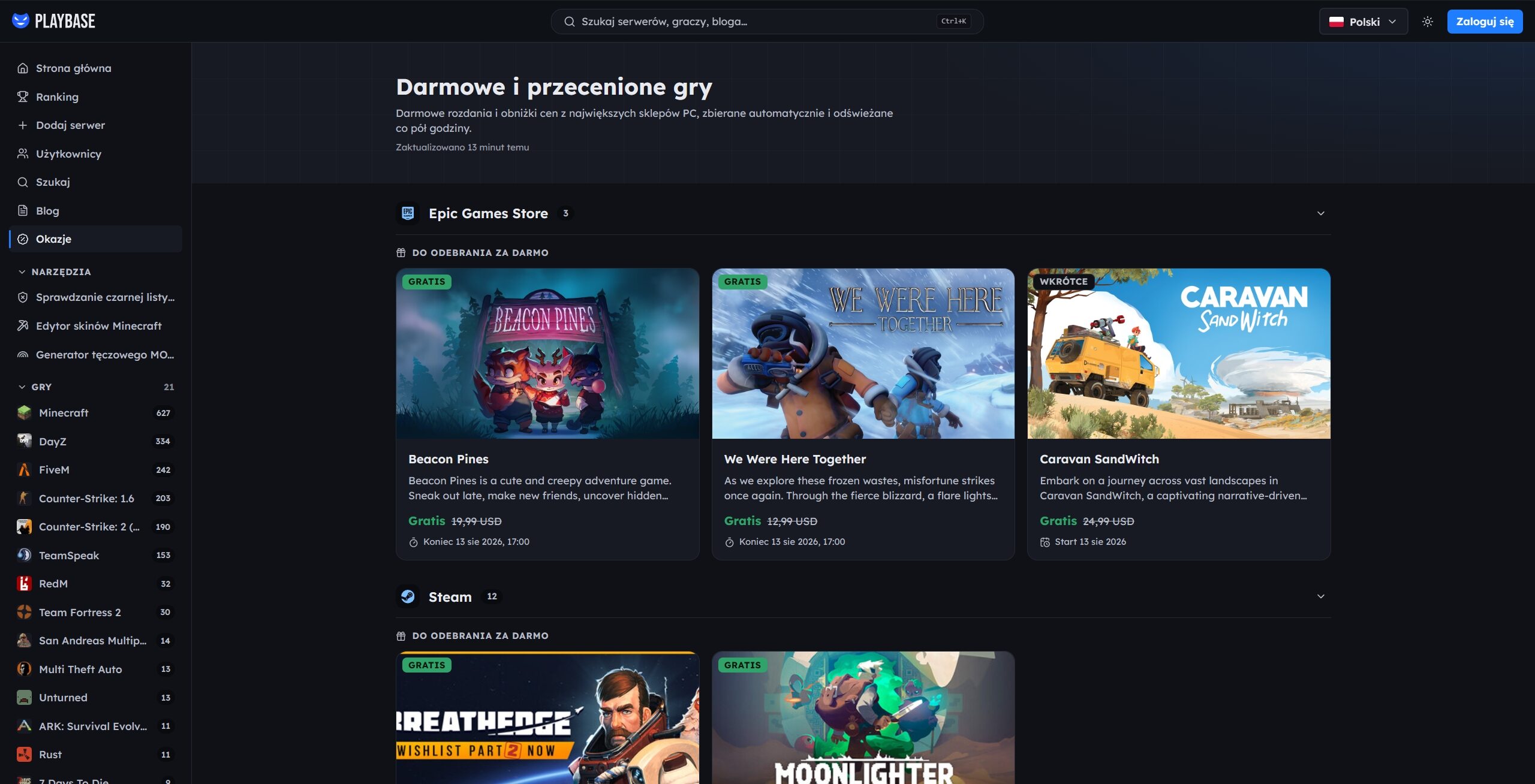Screen dimensions: 1535x784
Task: Click the 'Start 13 sie 2026' text
Action: coord(1090,542)
